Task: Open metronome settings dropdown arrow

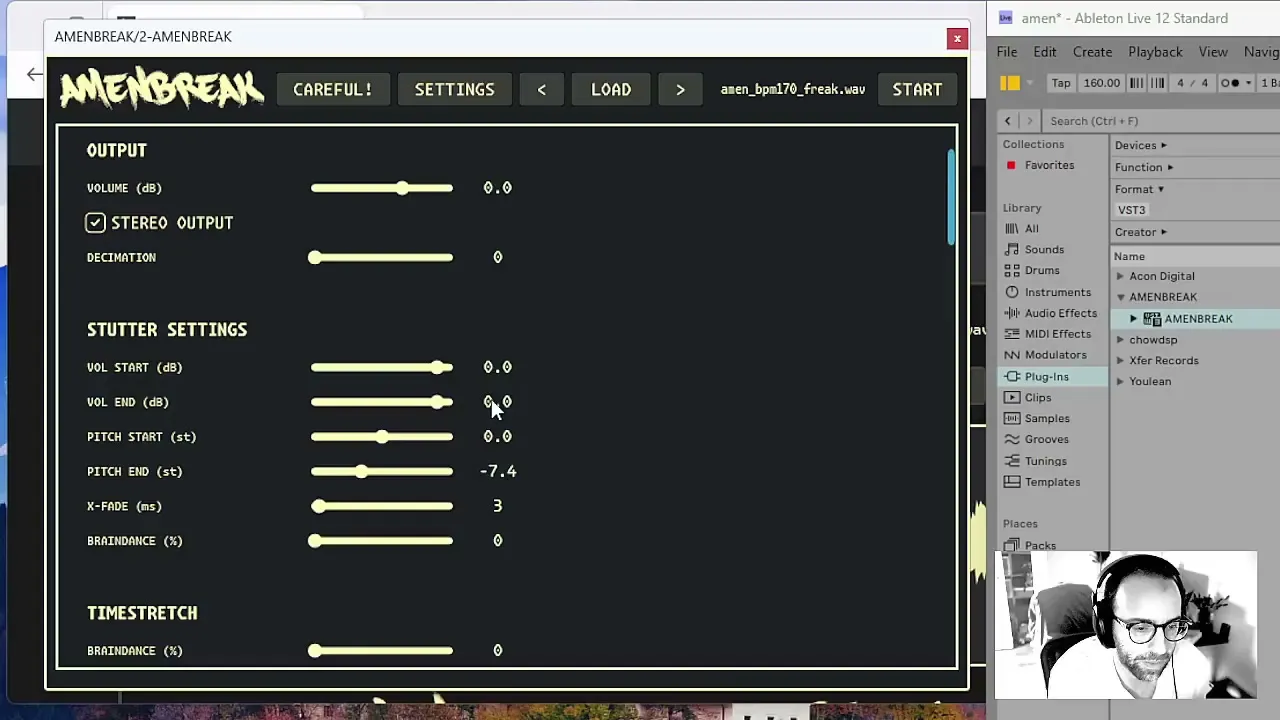Action: tap(1248, 84)
